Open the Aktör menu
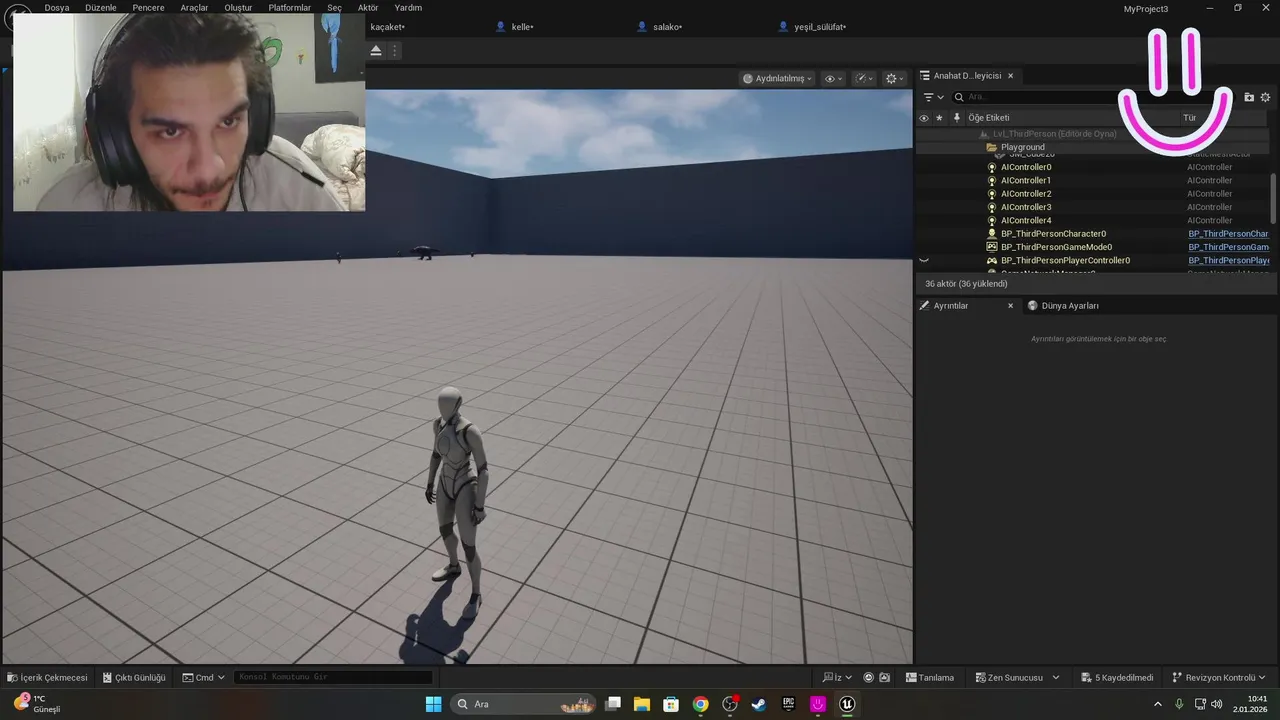1280x720 pixels. [x=368, y=7]
